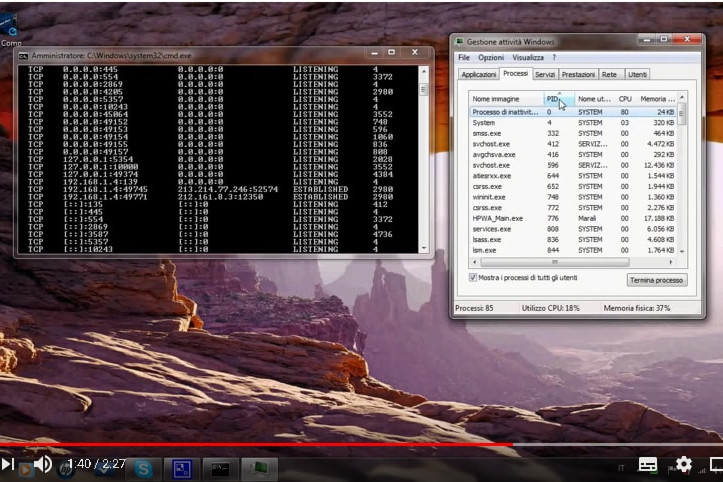
Task: Select the lsass.exe process
Action: click(x=573, y=239)
